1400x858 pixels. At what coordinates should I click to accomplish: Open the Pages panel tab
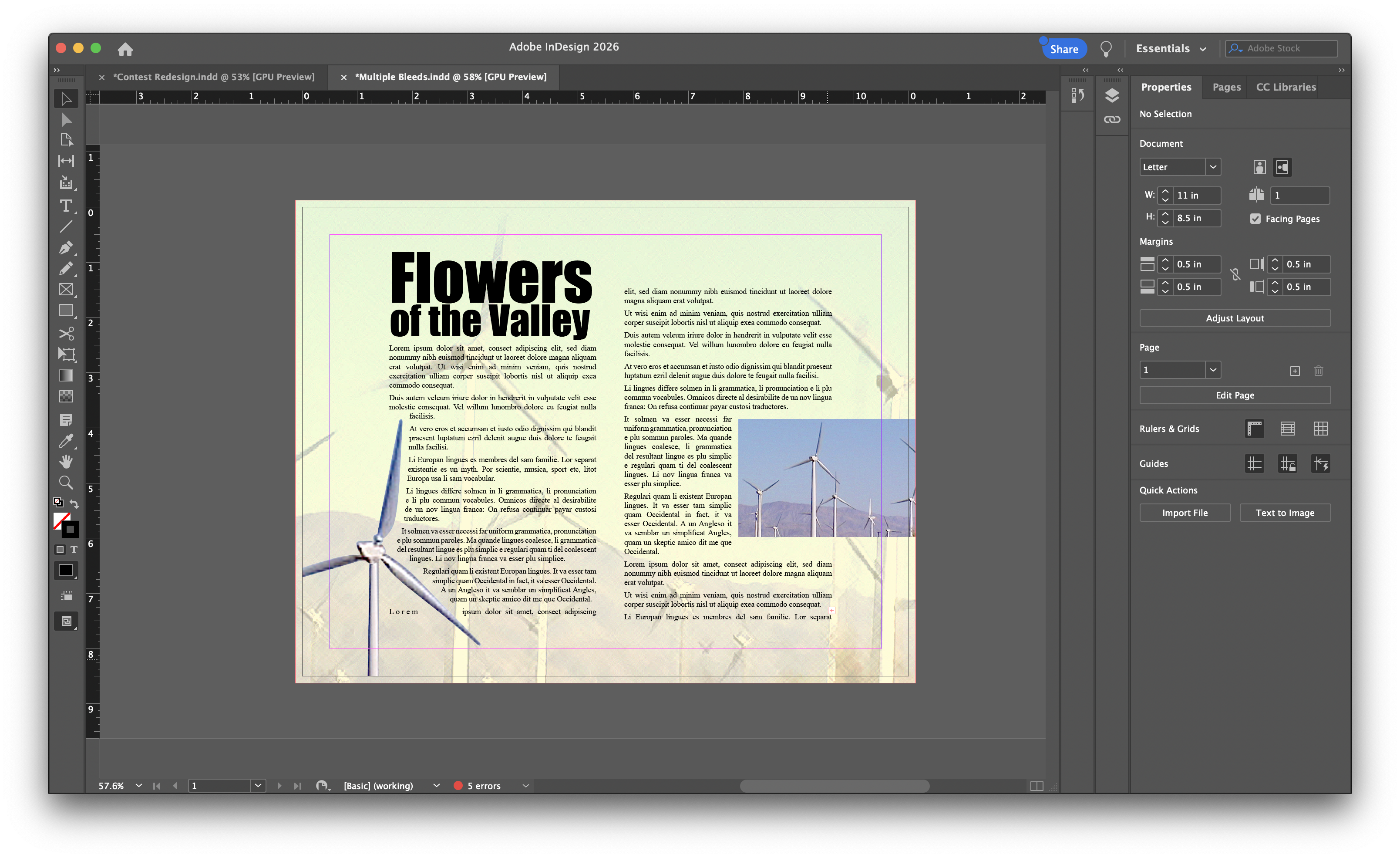1226,87
